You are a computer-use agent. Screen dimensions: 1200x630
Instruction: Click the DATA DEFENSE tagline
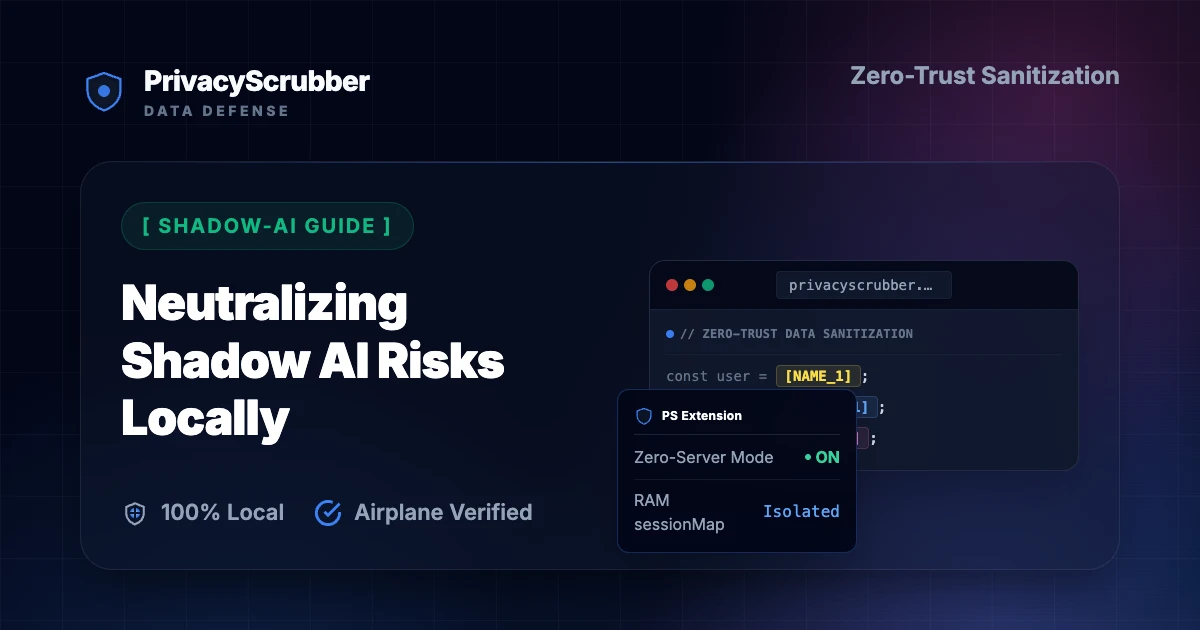pyautogui.click(x=216, y=111)
